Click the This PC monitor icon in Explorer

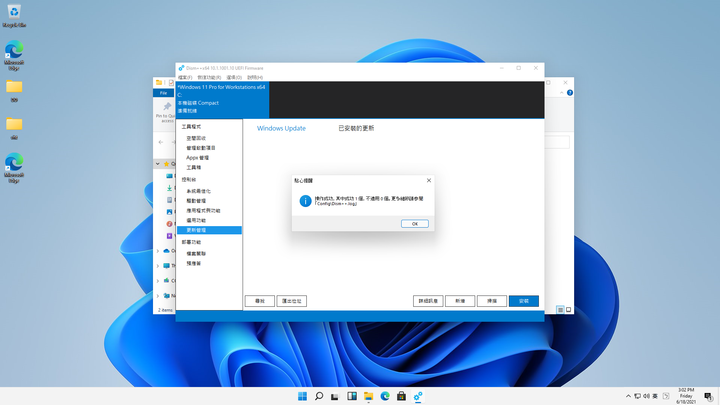point(167,266)
